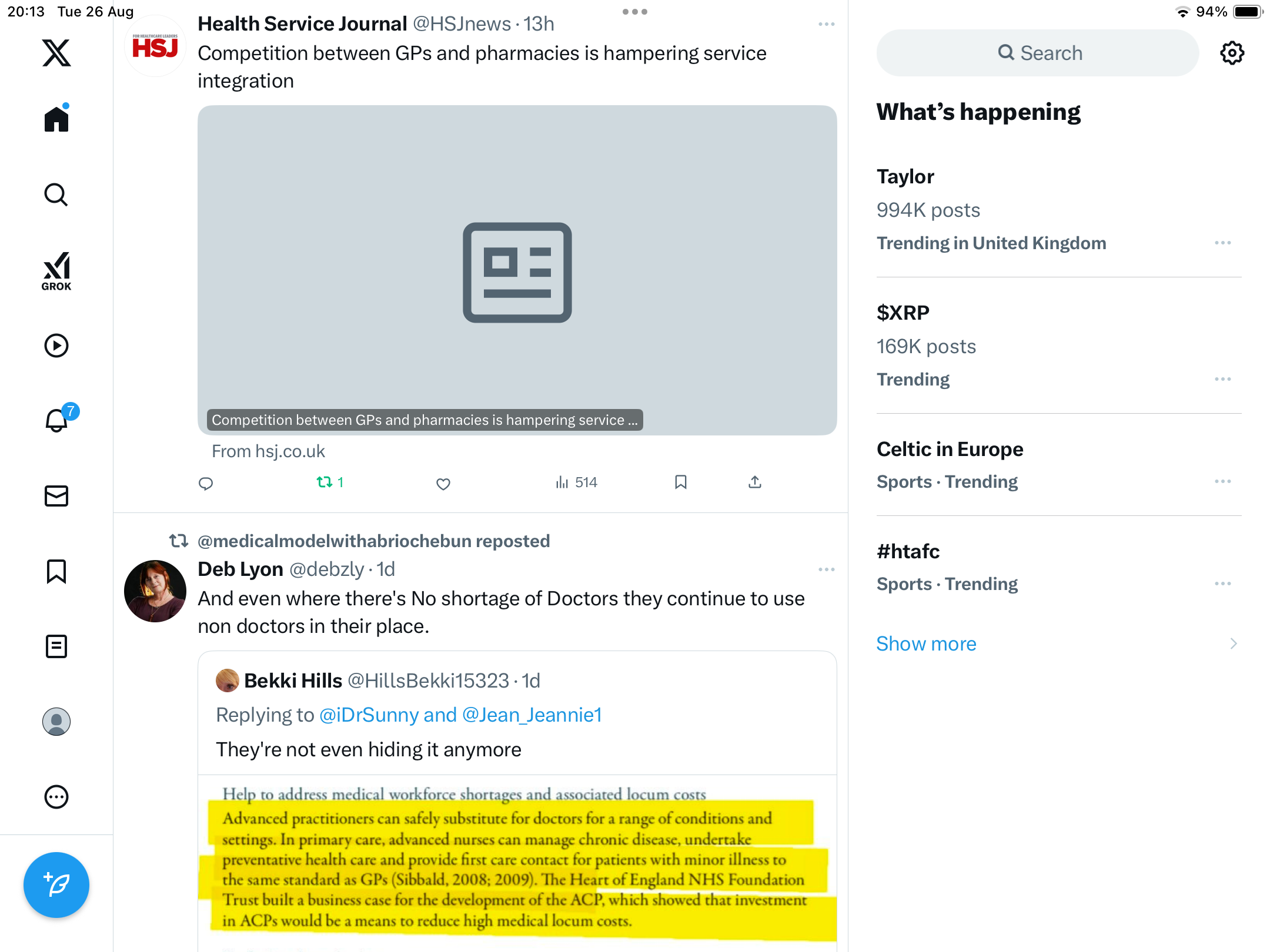Click the Search input field
Image resolution: width=1270 pixels, height=952 pixels.
pyautogui.click(x=1038, y=53)
